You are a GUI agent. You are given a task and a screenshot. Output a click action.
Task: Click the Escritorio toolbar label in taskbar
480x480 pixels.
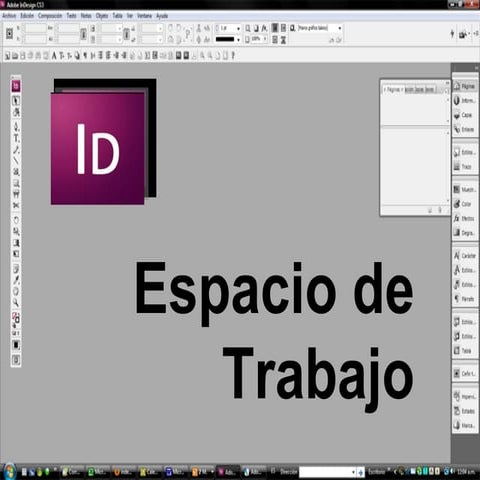click(x=376, y=472)
